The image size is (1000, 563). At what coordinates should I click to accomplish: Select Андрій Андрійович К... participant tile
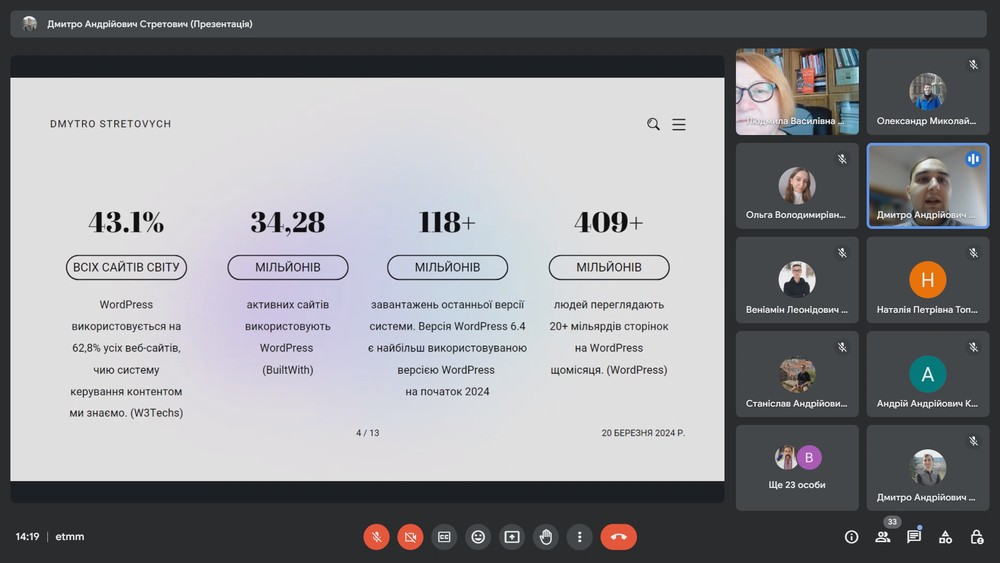(928, 374)
